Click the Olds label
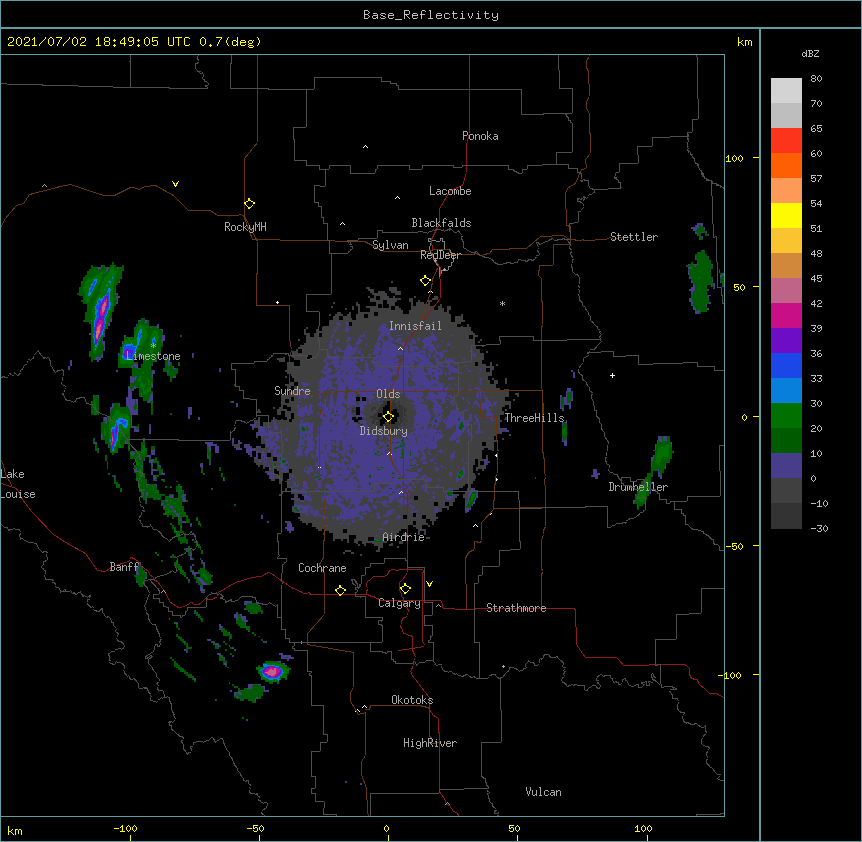862x842 pixels. click(388, 394)
